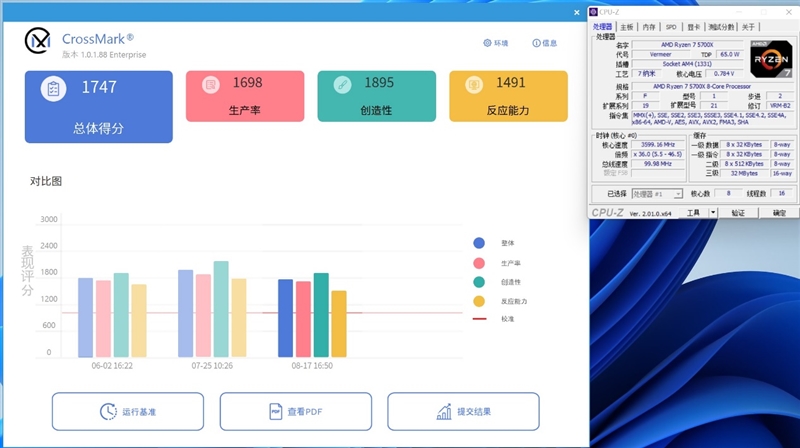The height and width of the screenshot is (448, 800).
Task: Select the light blue bar of 06-02 16:22
Action: coord(85,317)
